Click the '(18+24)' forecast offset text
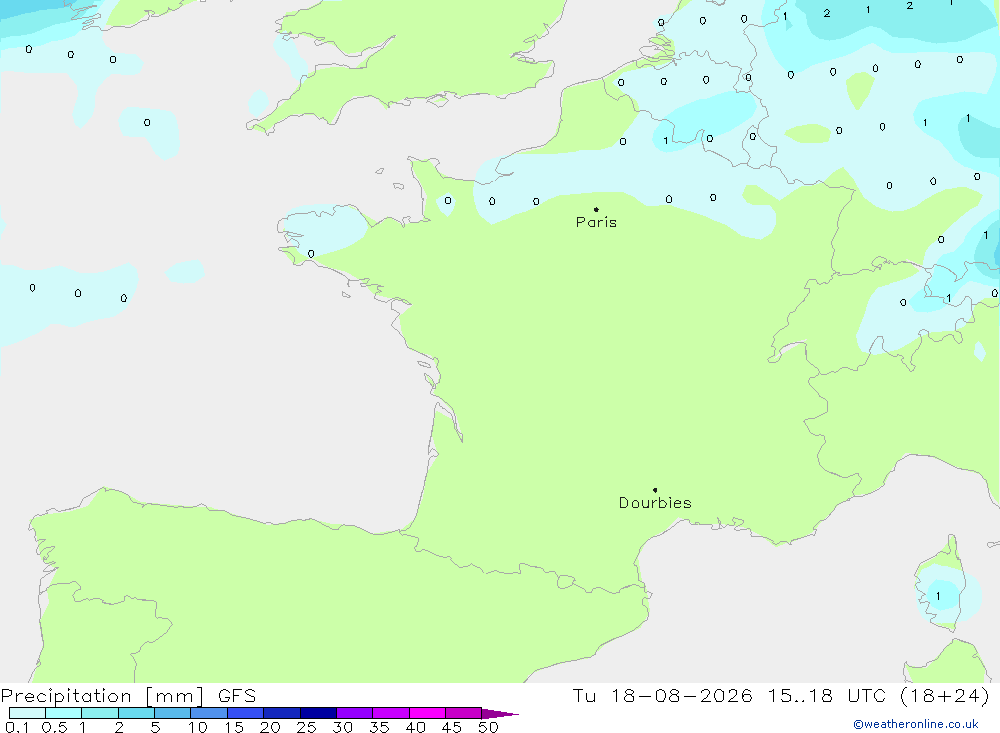This screenshot has width=1000, height=733. [x=945, y=696]
